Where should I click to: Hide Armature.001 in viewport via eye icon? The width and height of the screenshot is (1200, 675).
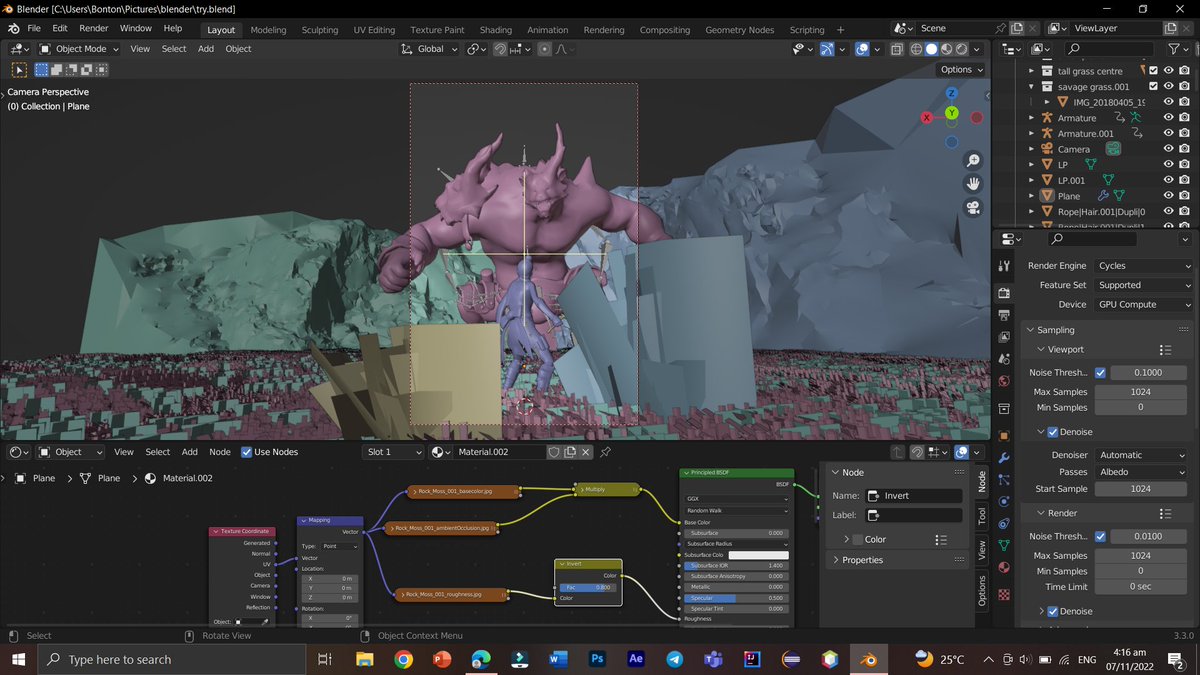[1168, 133]
